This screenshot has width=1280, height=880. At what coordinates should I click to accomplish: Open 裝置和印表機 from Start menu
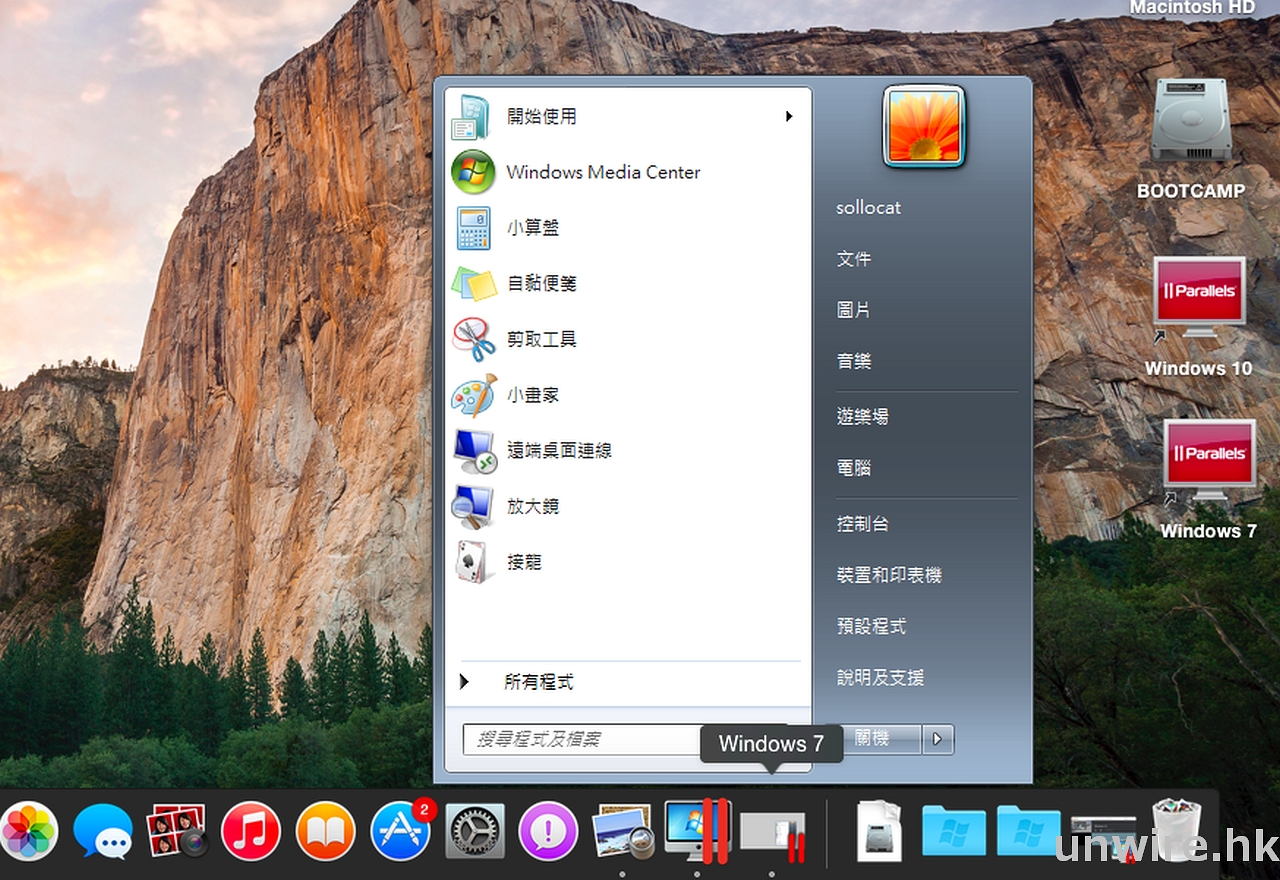888,575
